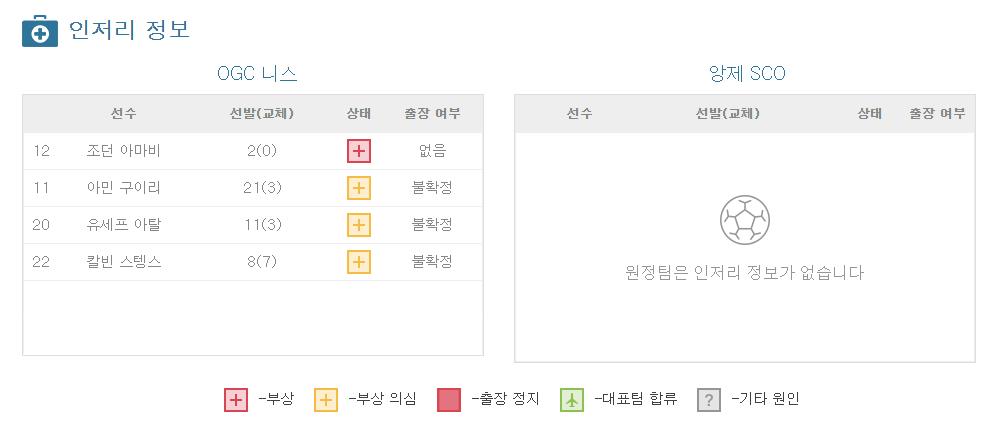Select player name 조던 아마비

coord(123,151)
